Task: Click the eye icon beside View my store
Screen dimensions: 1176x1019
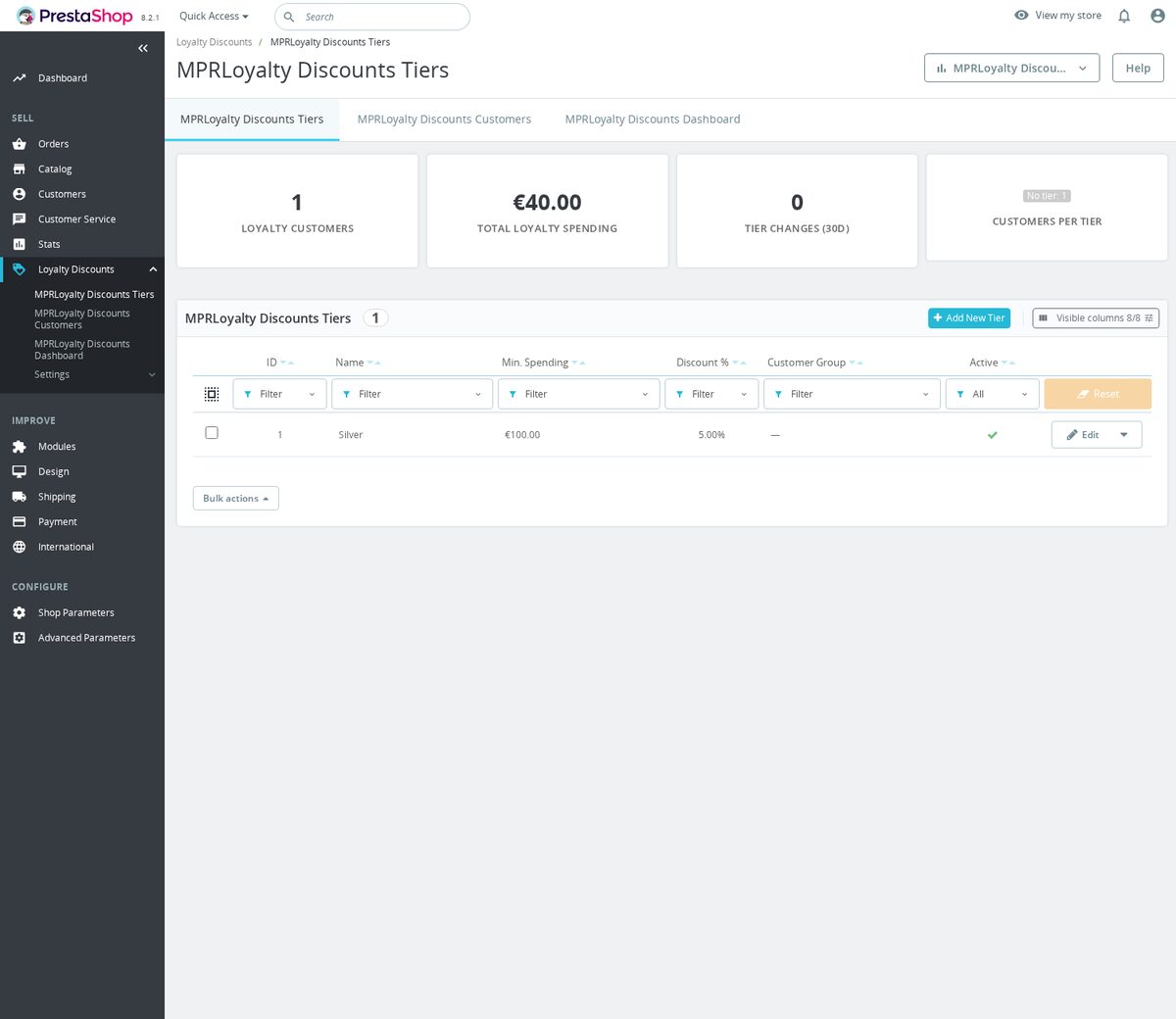Action: coord(1021,15)
